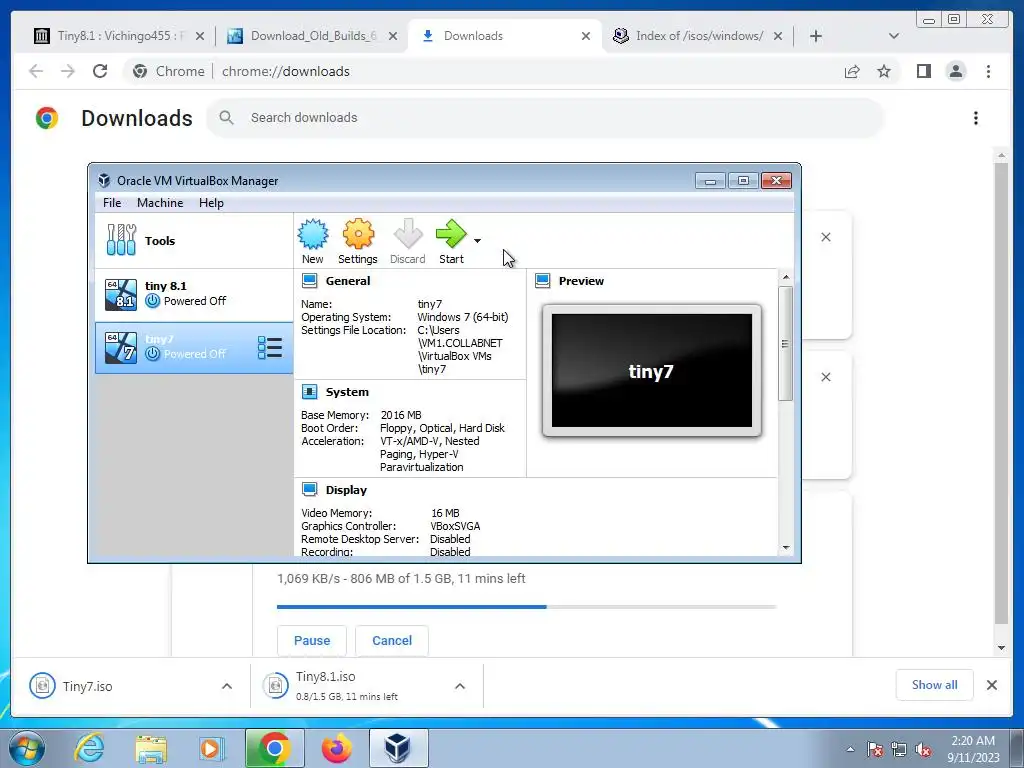Click the VirtualBox details scrollbar up arrow
Viewport: 1024px width, 768px height.
[786, 278]
